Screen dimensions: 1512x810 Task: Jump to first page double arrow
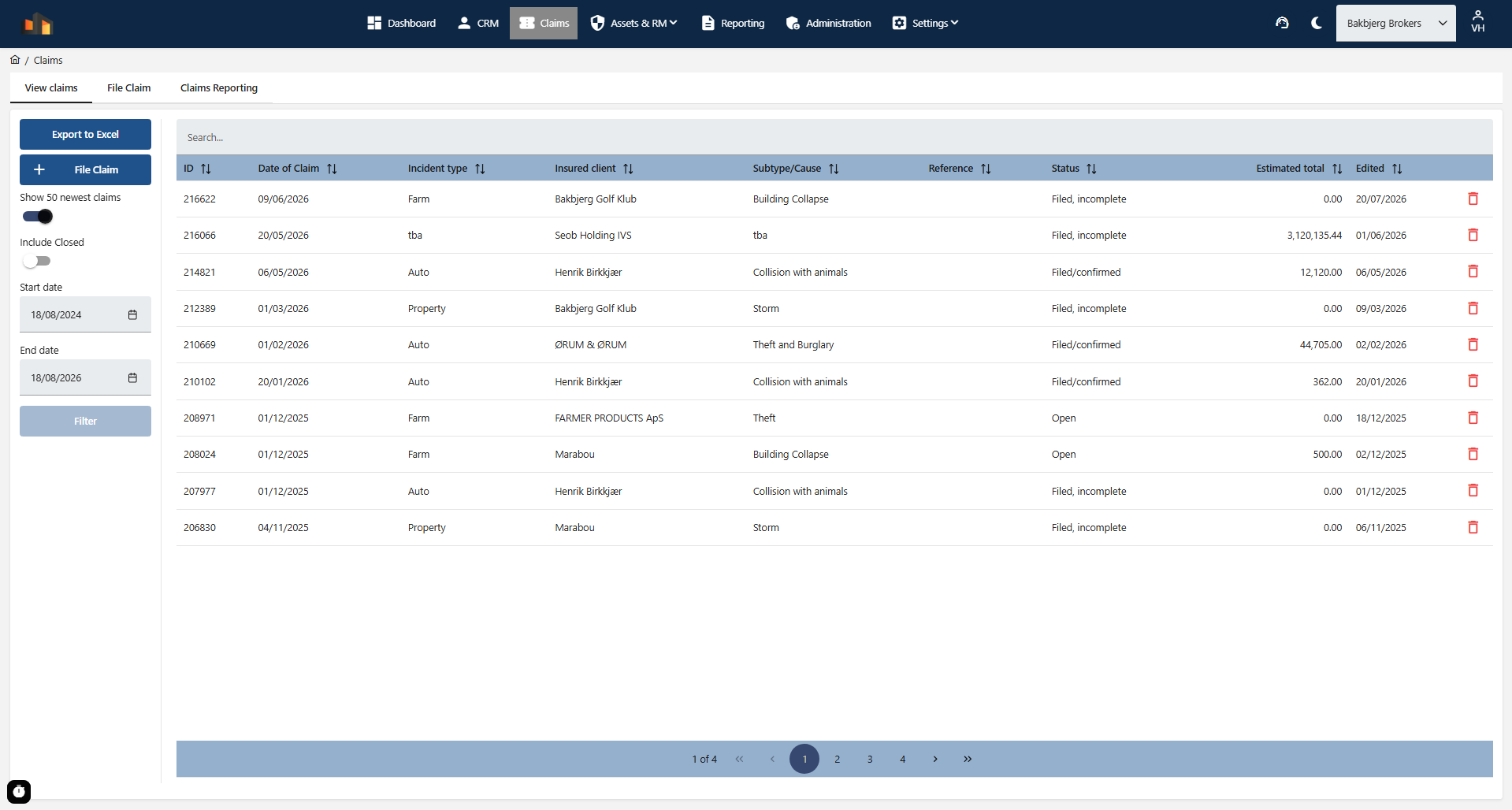click(x=739, y=759)
